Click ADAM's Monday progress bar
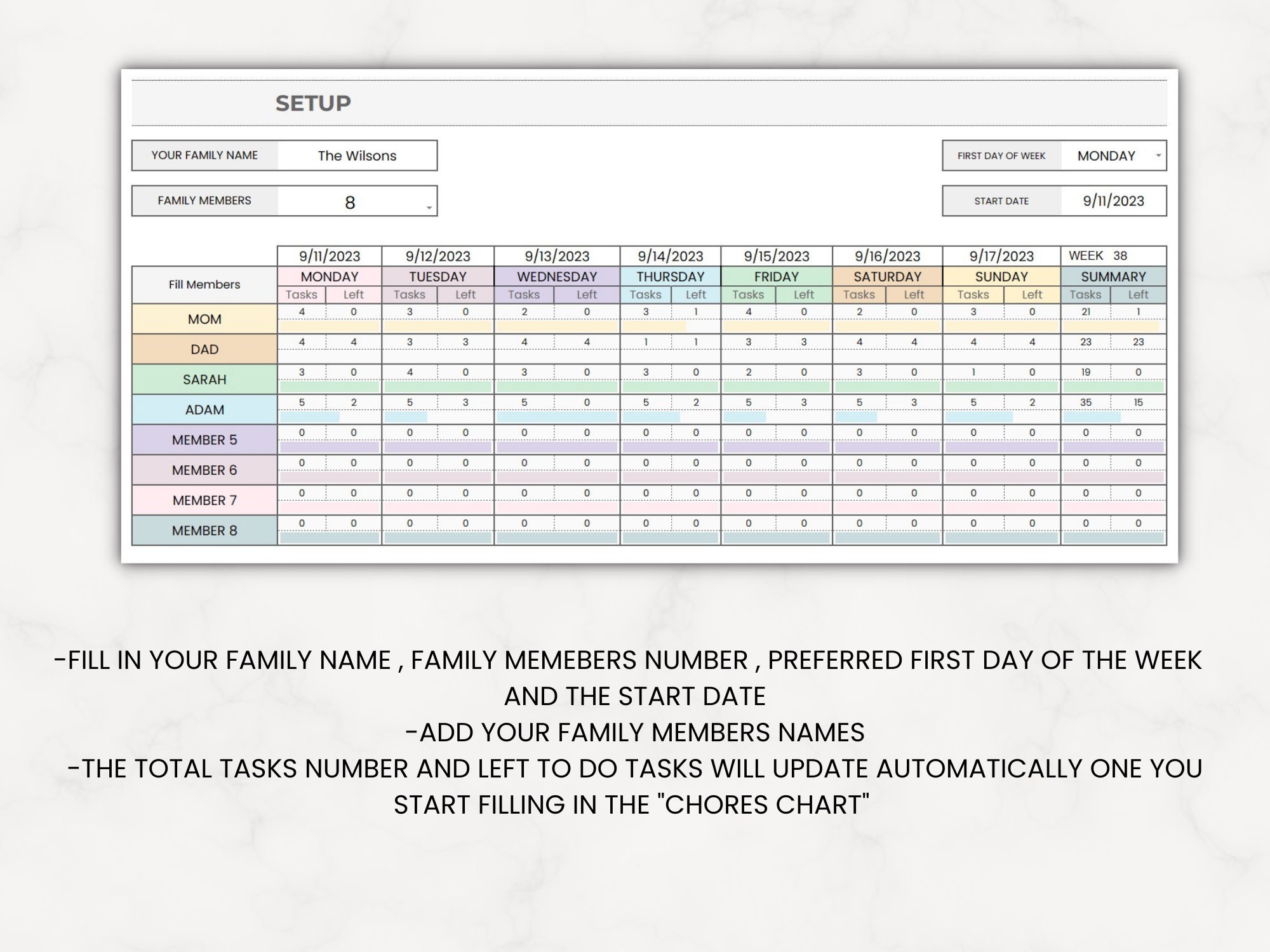This screenshot has height=952, width=1270. click(310, 417)
